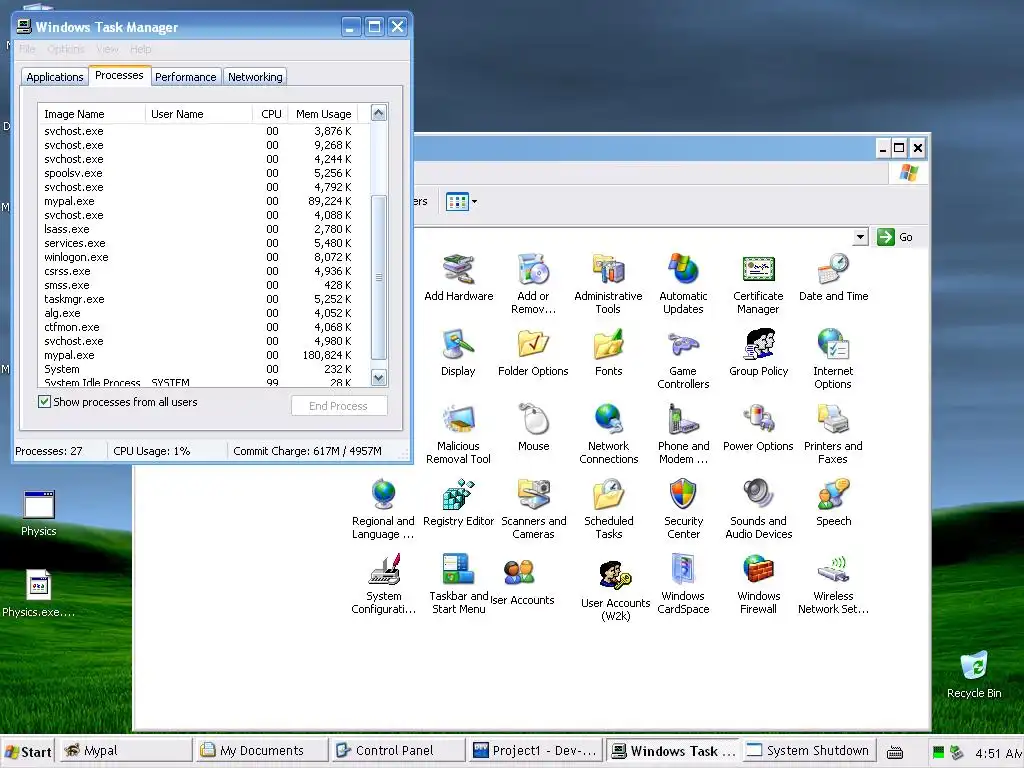Open the View menu in Task Manager

click(x=108, y=49)
